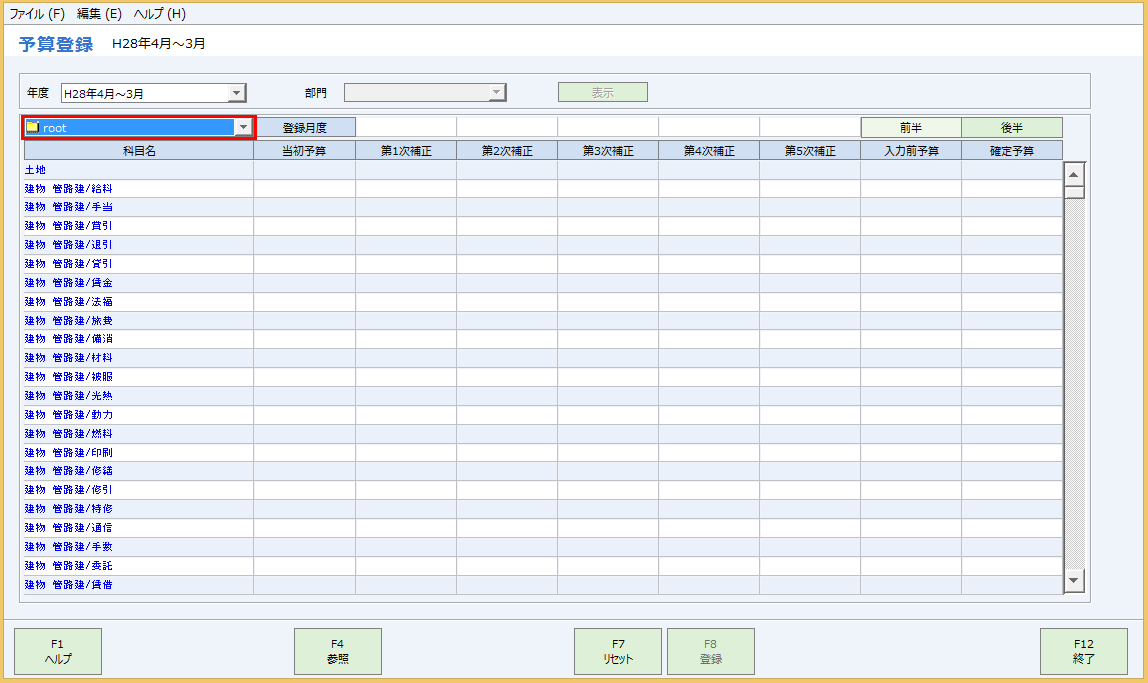Open the ファイル (F) menu
The width and height of the screenshot is (1148, 683).
point(37,14)
